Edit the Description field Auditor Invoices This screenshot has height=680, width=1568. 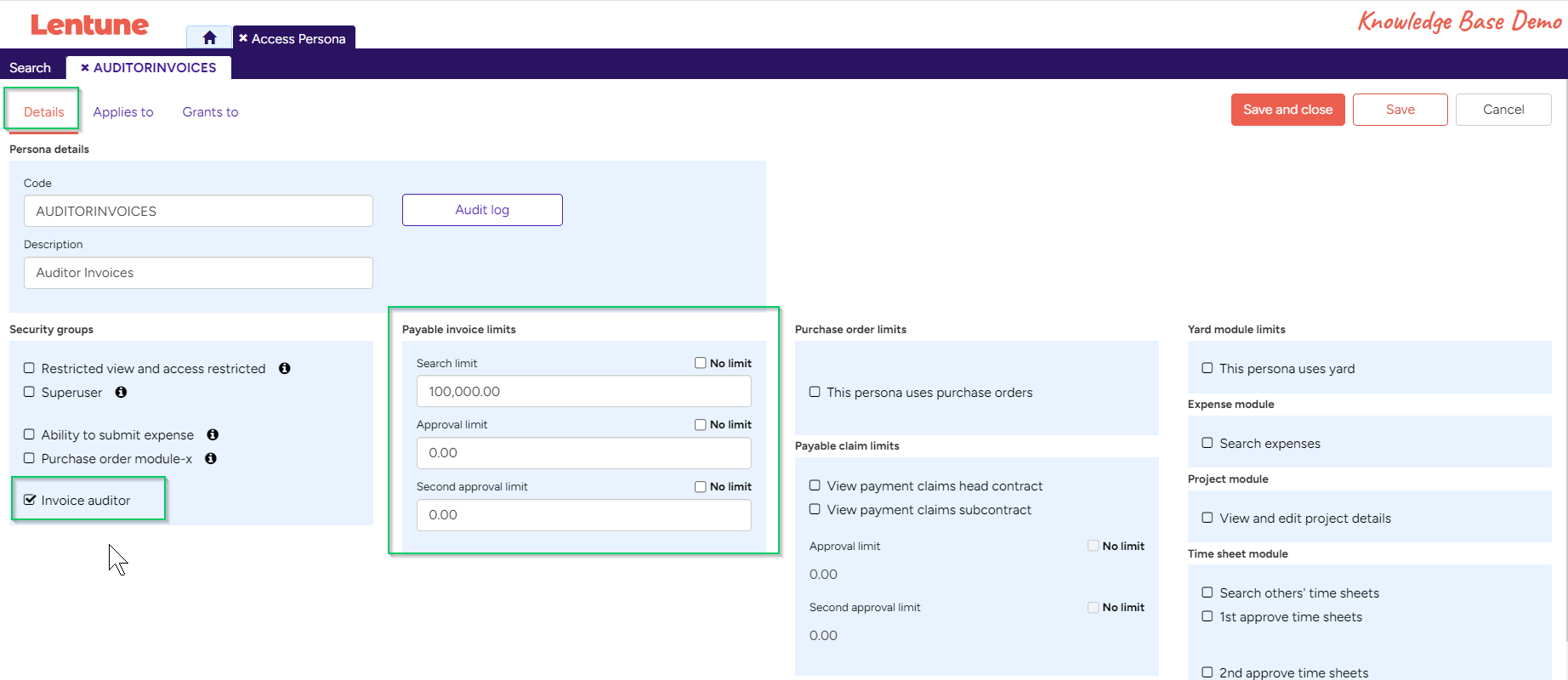coord(198,273)
